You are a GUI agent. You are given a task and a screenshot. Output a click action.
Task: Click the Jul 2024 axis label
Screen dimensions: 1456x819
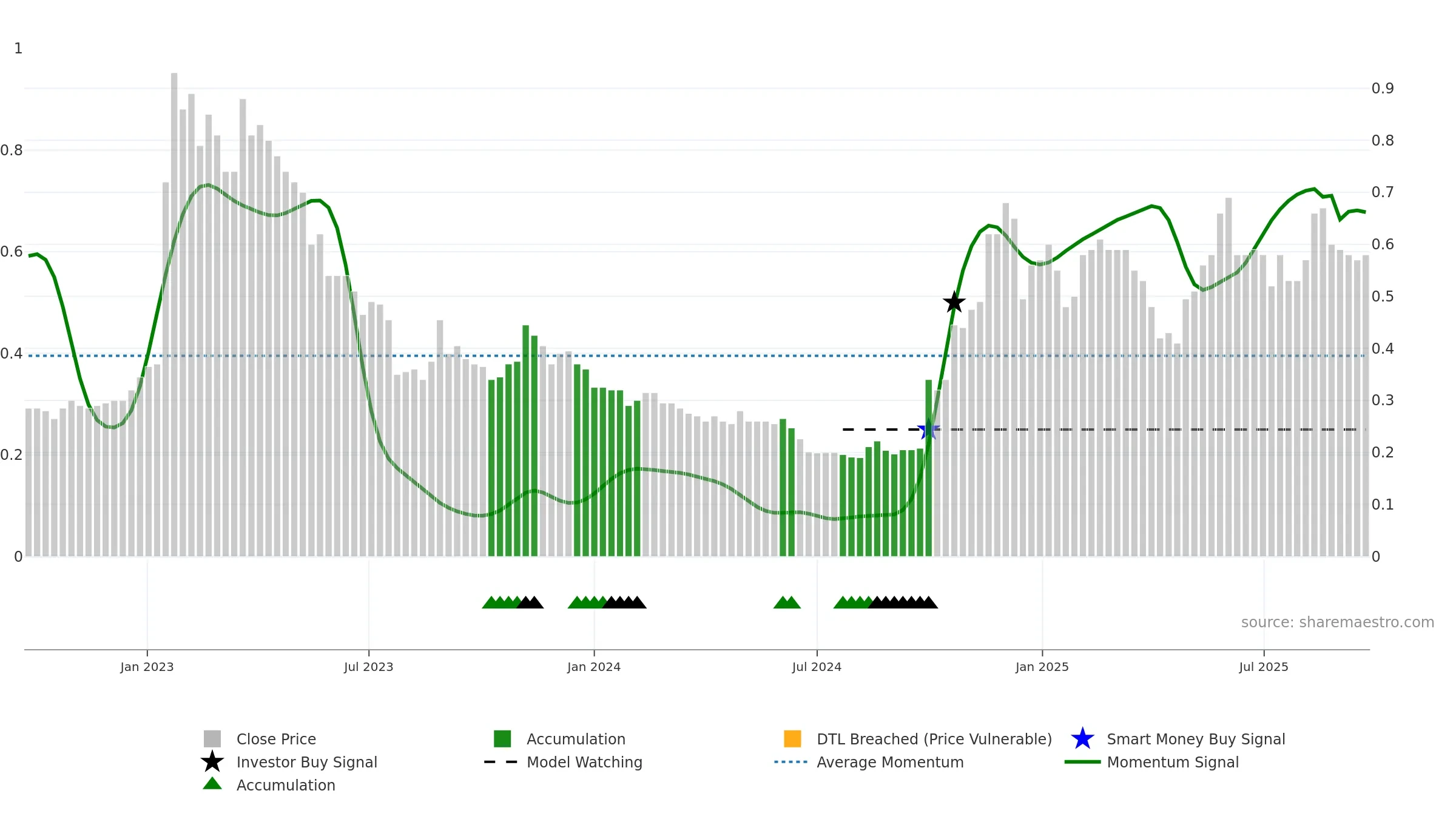click(x=817, y=667)
